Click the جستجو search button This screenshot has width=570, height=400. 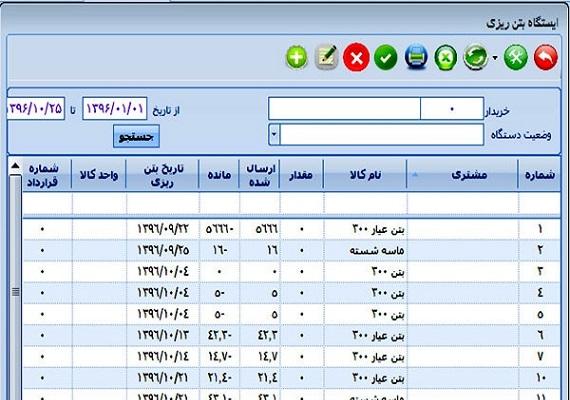click(x=136, y=136)
